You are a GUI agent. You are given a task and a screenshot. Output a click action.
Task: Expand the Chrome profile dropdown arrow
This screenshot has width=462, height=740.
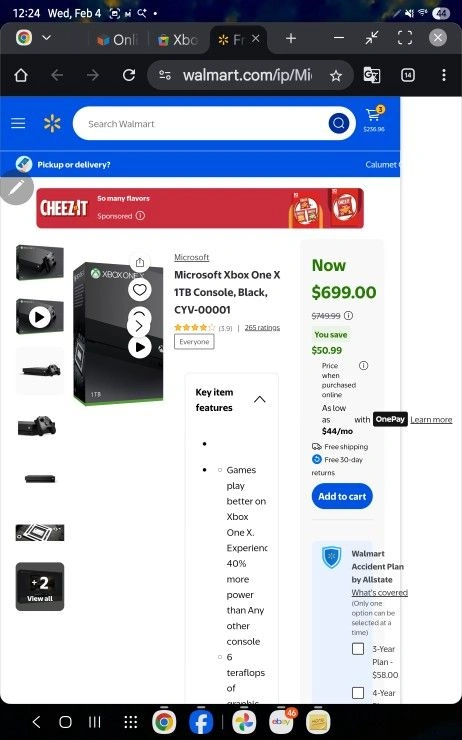(46, 38)
